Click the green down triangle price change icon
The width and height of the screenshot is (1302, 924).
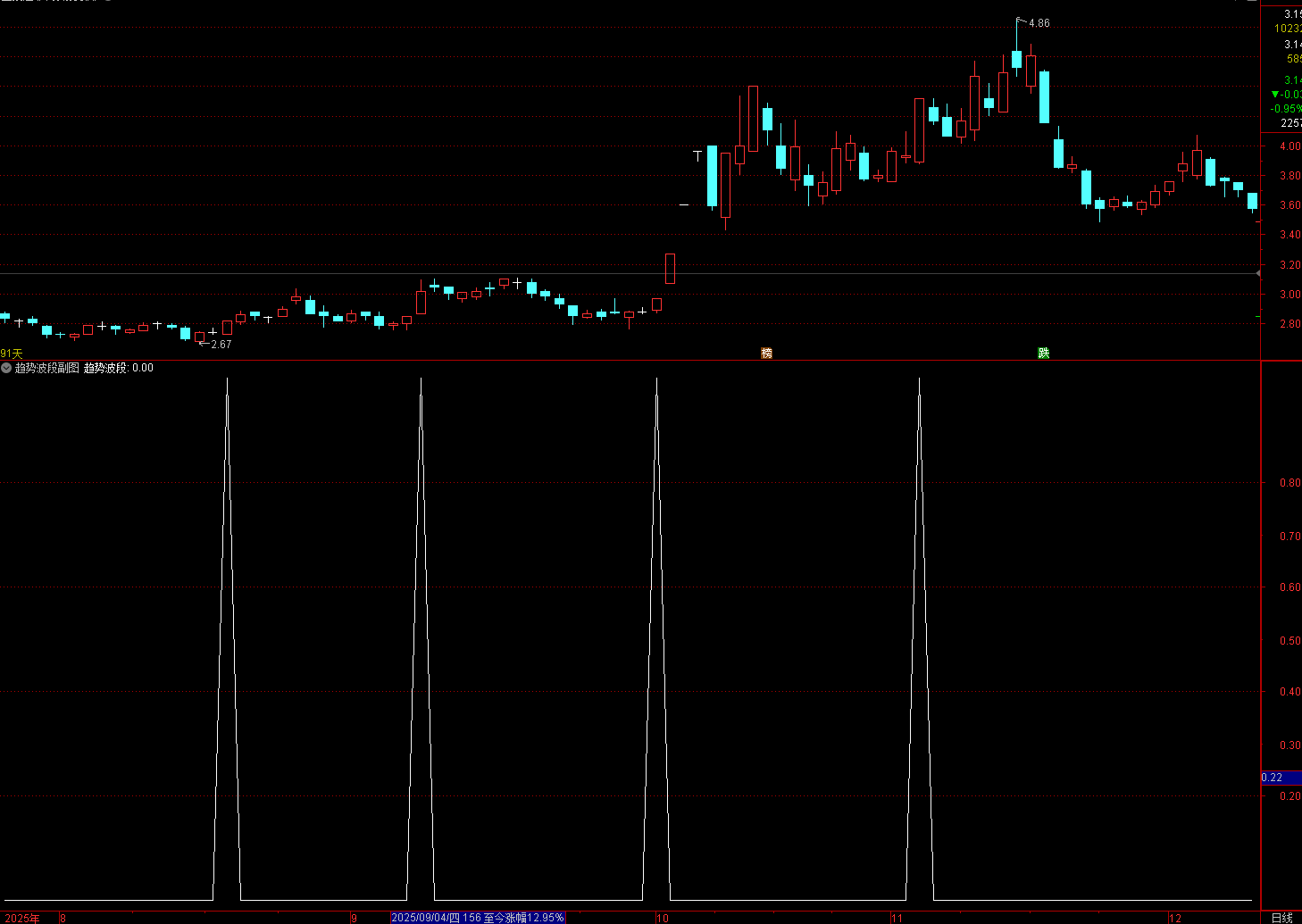1275,94
